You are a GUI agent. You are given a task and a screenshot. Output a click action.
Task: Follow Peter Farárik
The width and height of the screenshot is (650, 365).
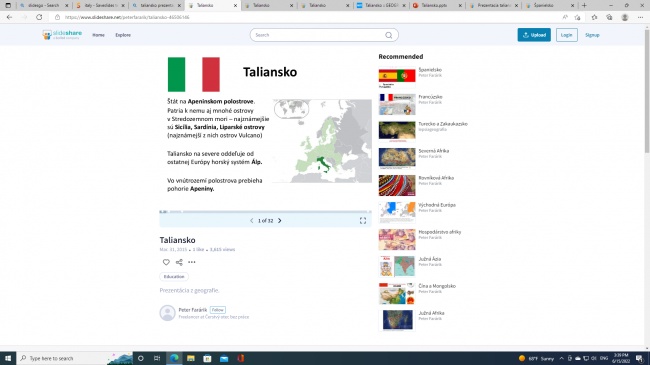click(218, 310)
